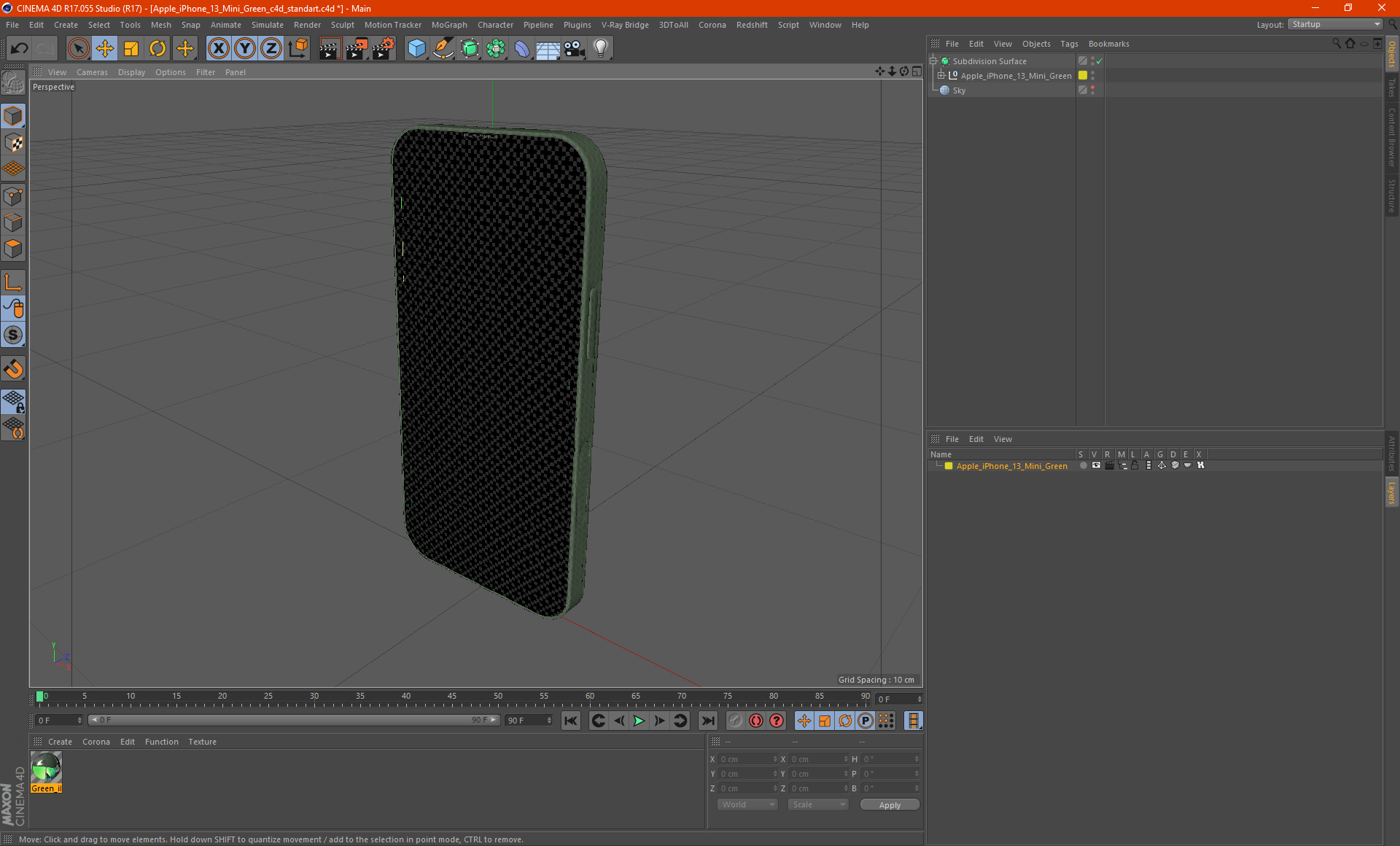This screenshot has height=846, width=1400.
Task: Click the camera object icon
Action: (x=575, y=48)
